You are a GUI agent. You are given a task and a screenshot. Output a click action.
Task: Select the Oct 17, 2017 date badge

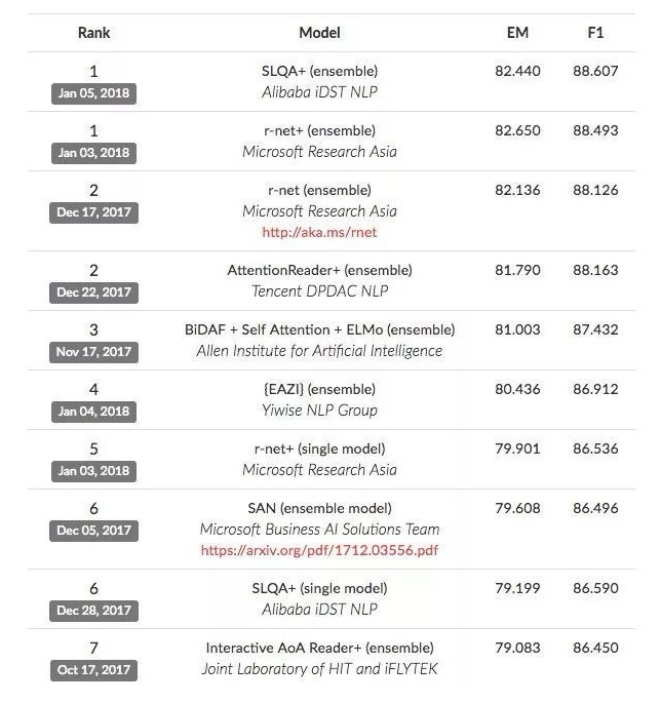[94, 669]
